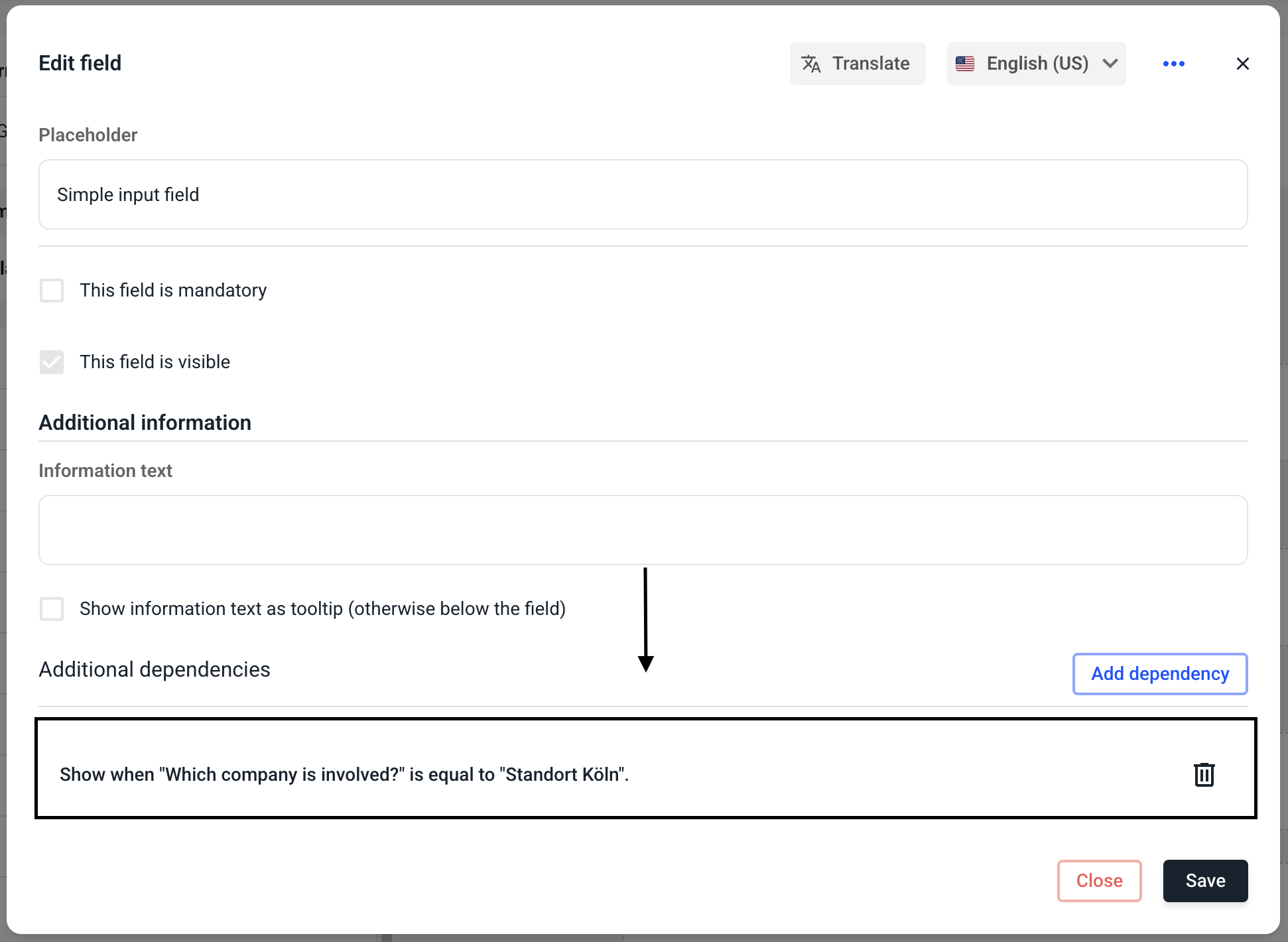Toggle the field visible checkbox
Viewport: 1288px width, 942px height.
pyautogui.click(x=52, y=362)
